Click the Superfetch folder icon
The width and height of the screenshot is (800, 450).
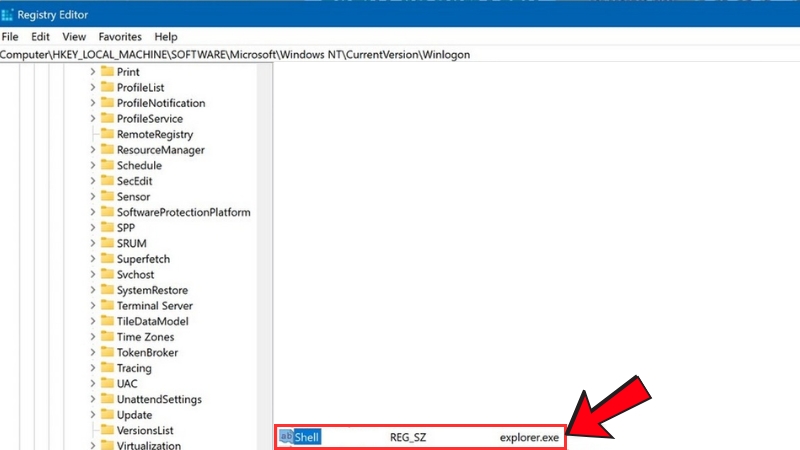click(x=107, y=258)
